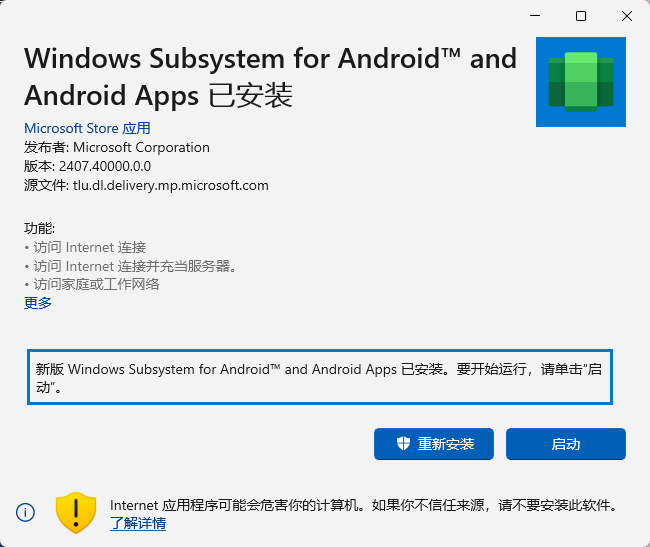Minimize the installer window

[535, 16]
